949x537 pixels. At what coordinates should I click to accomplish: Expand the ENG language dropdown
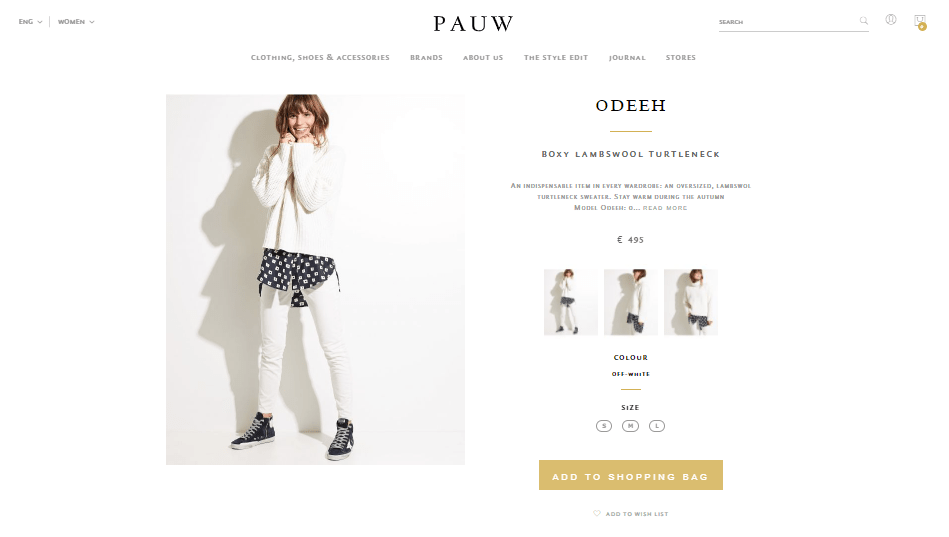click(x=30, y=22)
